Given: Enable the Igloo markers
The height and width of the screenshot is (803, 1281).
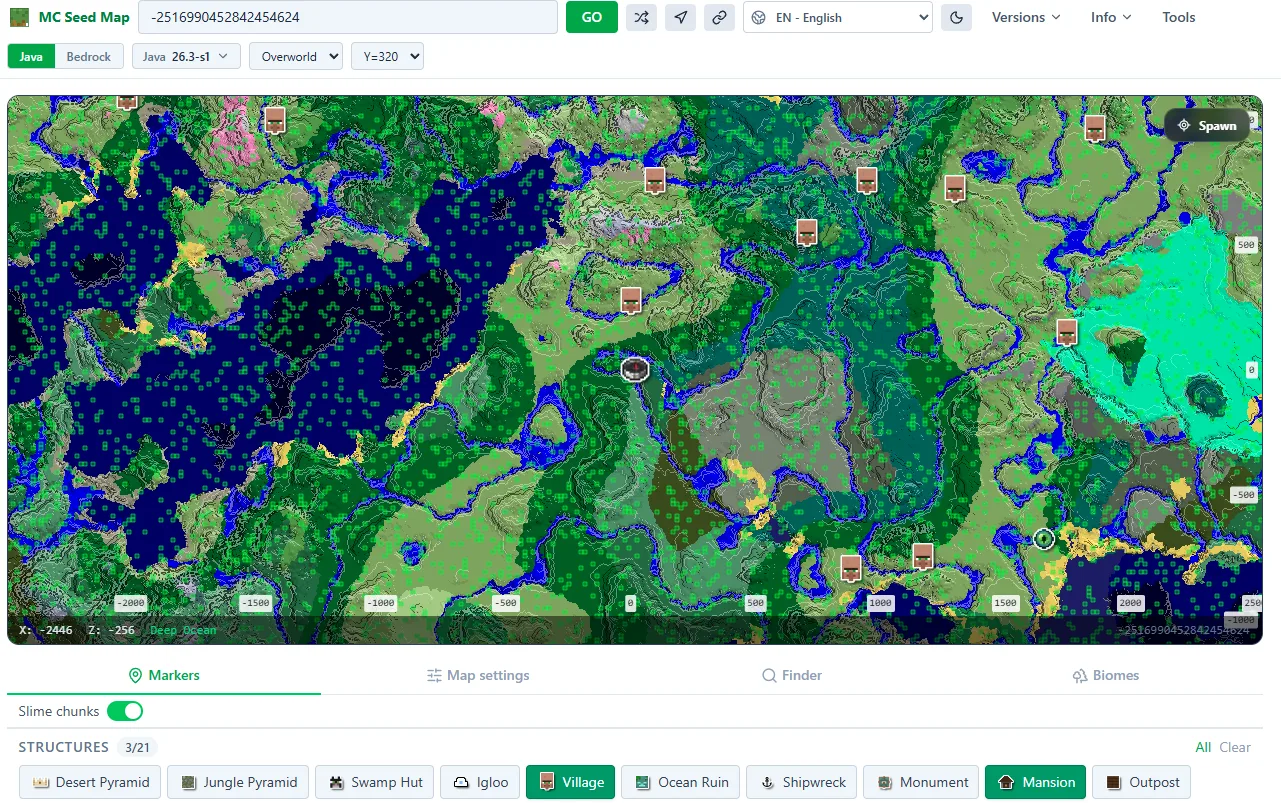Looking at the screenshot, I should [x=480, y=782].
